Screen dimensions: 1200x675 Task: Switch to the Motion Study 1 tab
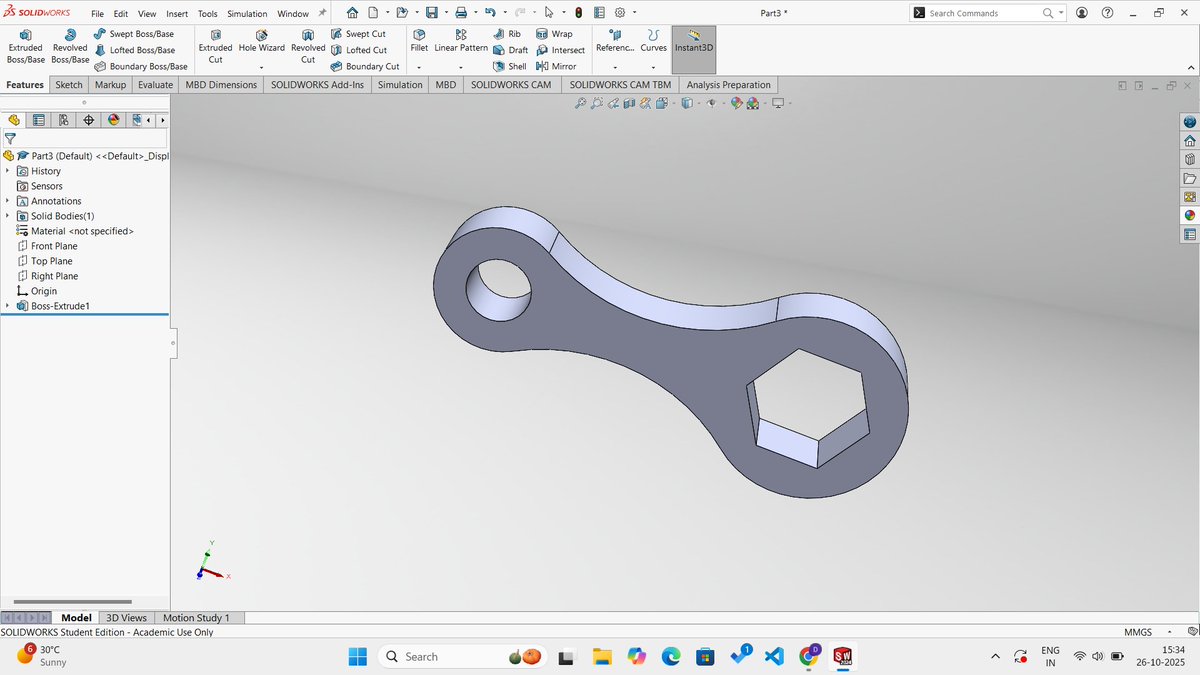196,618
